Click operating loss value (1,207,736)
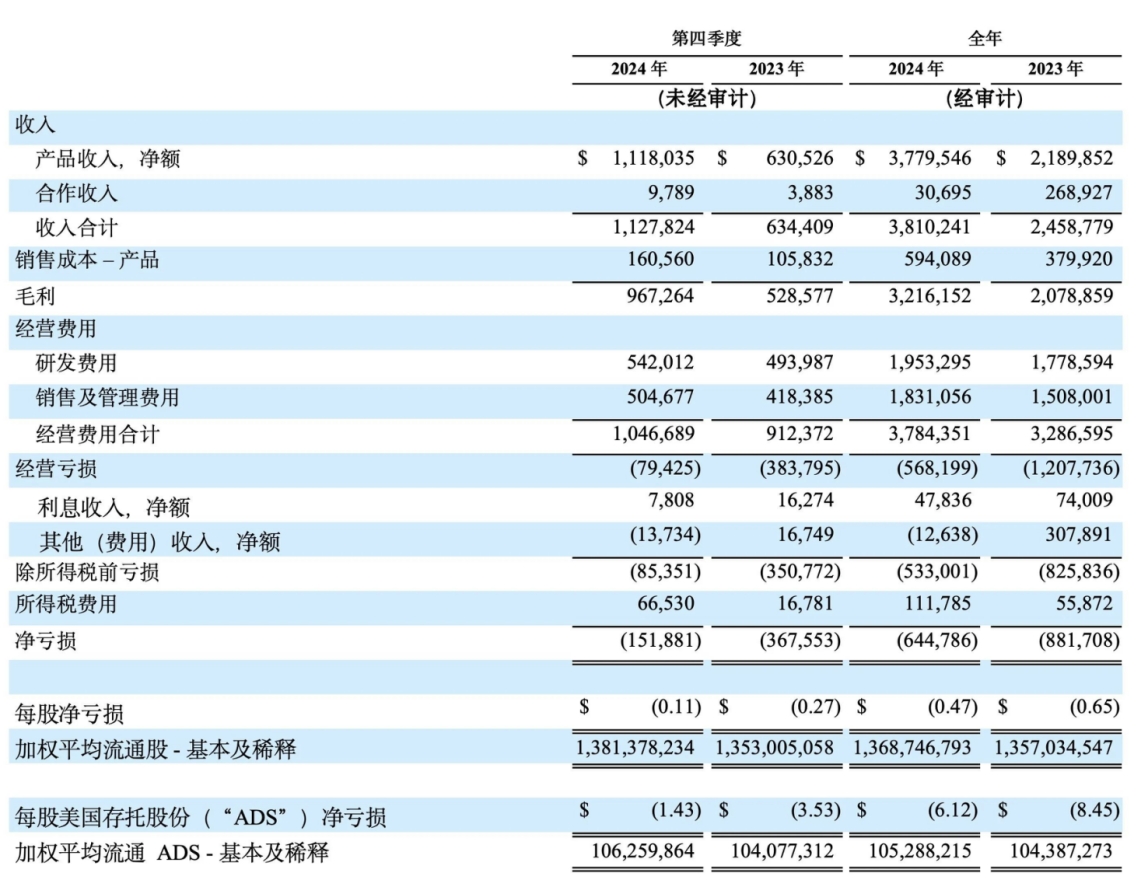Viewport: 1137px width, 892px height. tap(1072, 468)
